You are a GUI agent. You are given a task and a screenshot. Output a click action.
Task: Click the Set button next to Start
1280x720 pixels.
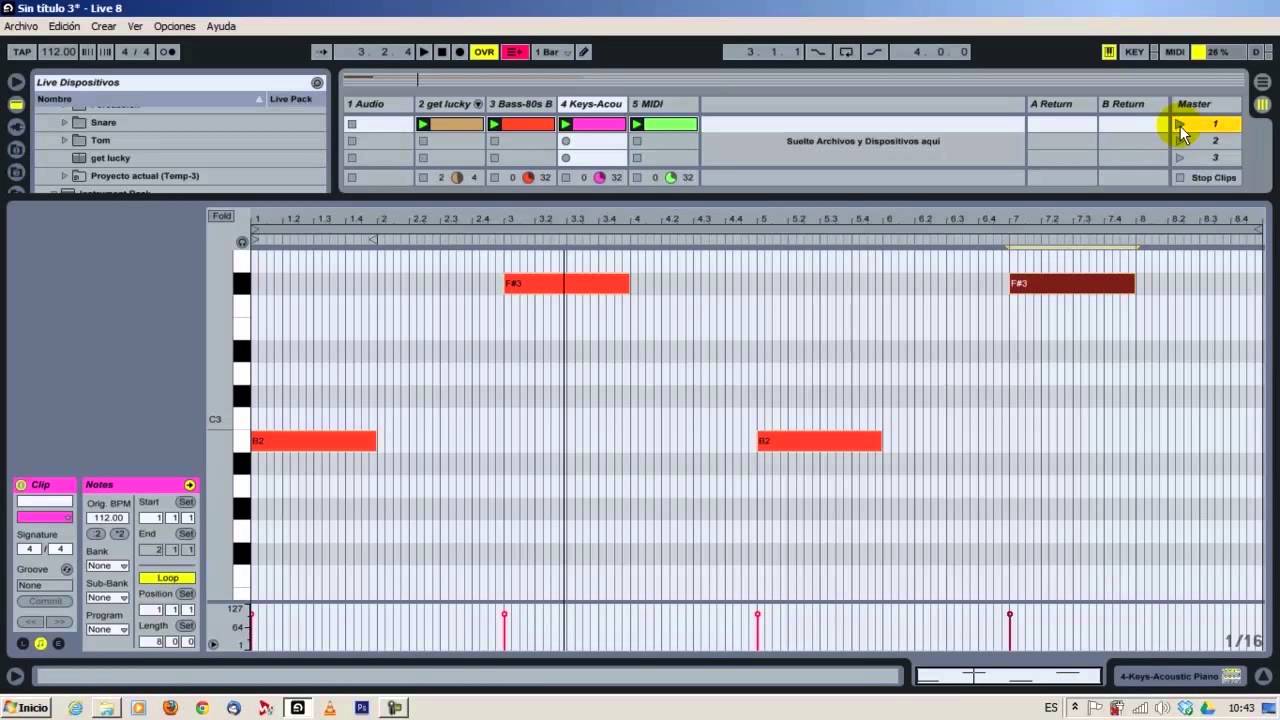pyautogui.click(x=186, y=502)
